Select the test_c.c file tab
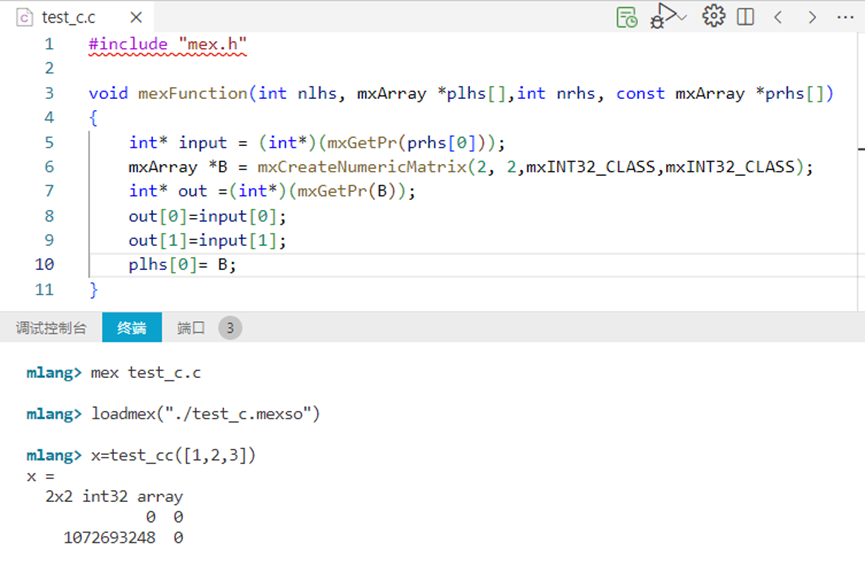Image resolution: width=865 pixels, height=573 pixels. [x=77, y=18]
